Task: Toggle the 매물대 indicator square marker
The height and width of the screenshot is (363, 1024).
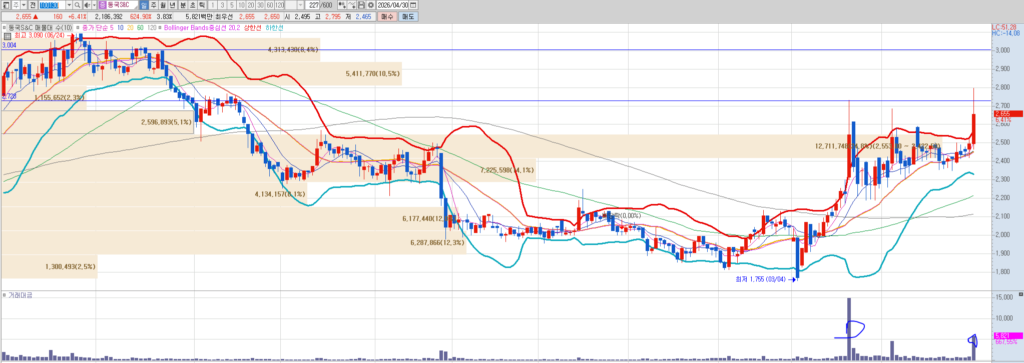Action: 4,27
